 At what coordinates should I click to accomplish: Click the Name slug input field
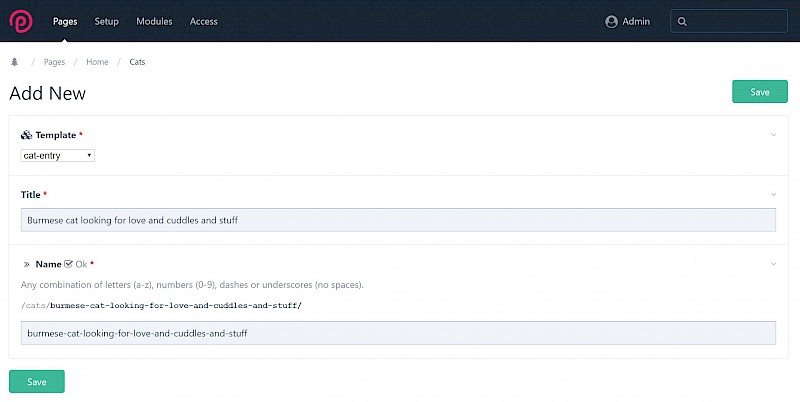coord(398,333)
